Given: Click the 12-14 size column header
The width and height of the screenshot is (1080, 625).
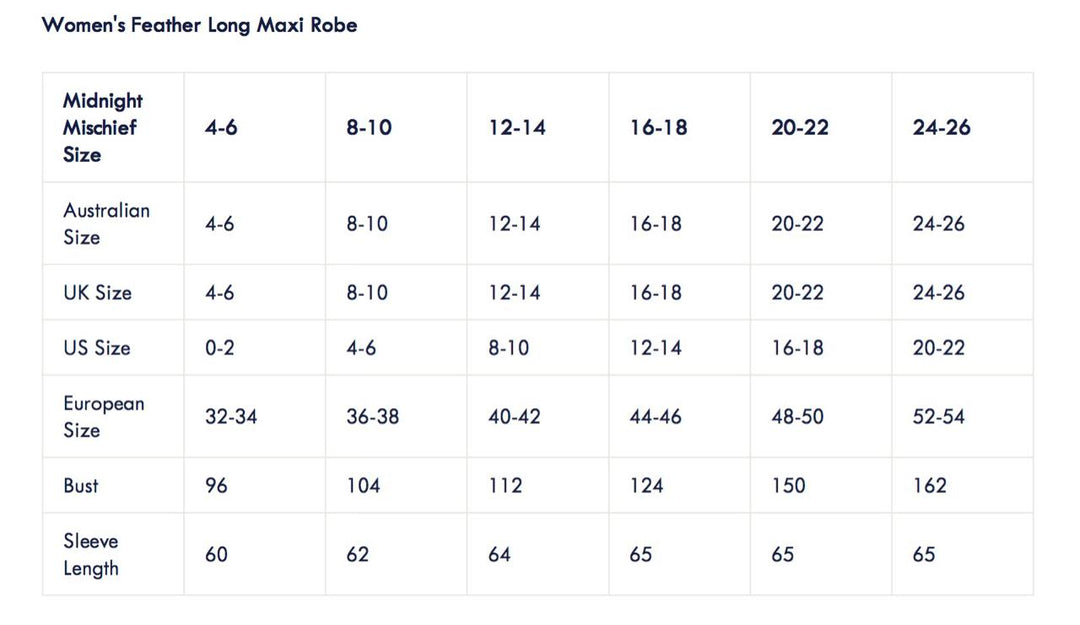Looking at the screenshot, I should [538, 127].
